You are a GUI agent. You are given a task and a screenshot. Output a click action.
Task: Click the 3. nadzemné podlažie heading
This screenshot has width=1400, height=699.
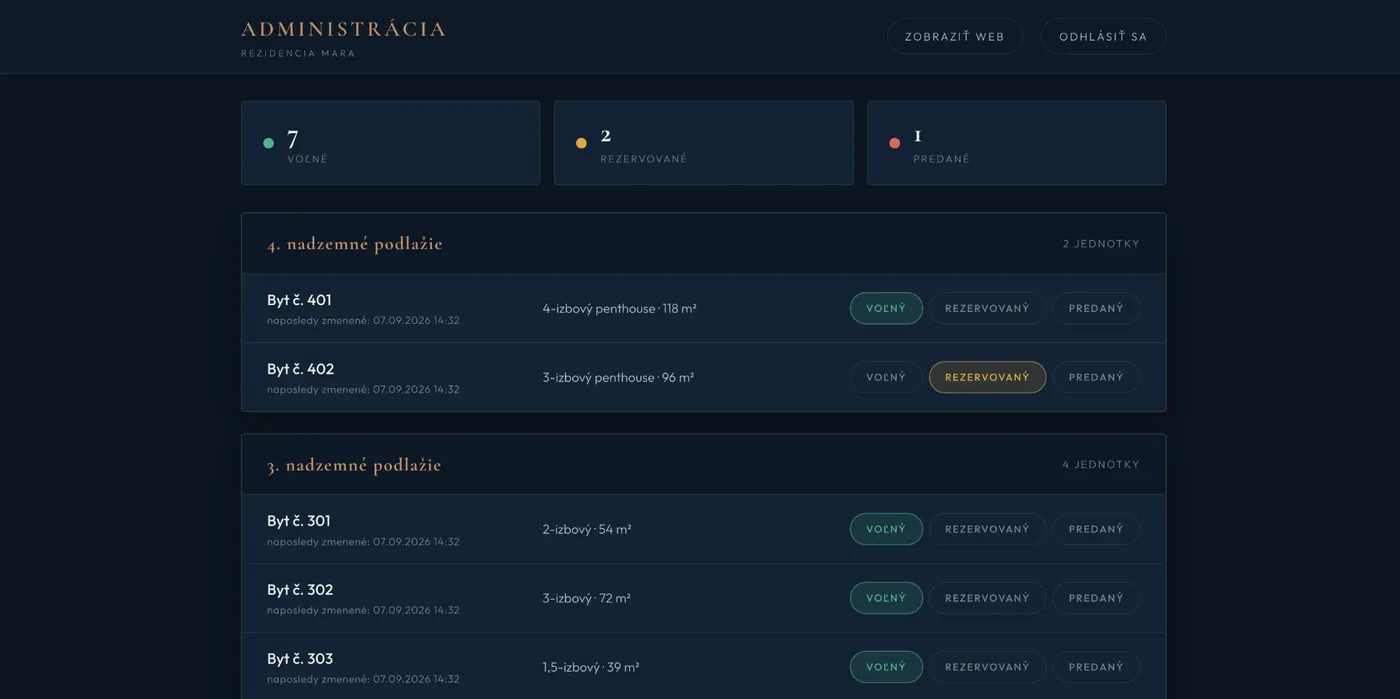[x=354, y=465]
